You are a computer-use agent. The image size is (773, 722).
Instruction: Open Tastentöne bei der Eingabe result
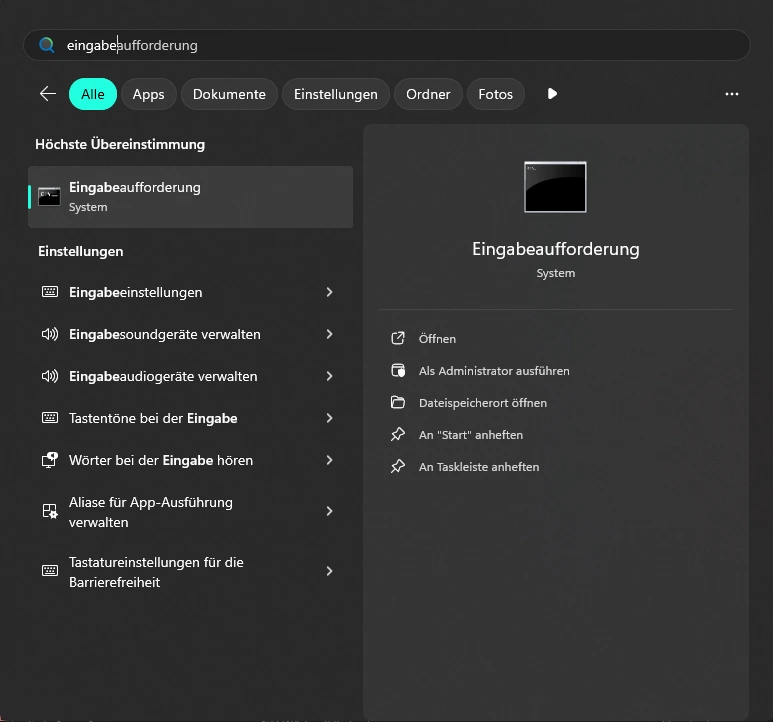click(190, 418)
